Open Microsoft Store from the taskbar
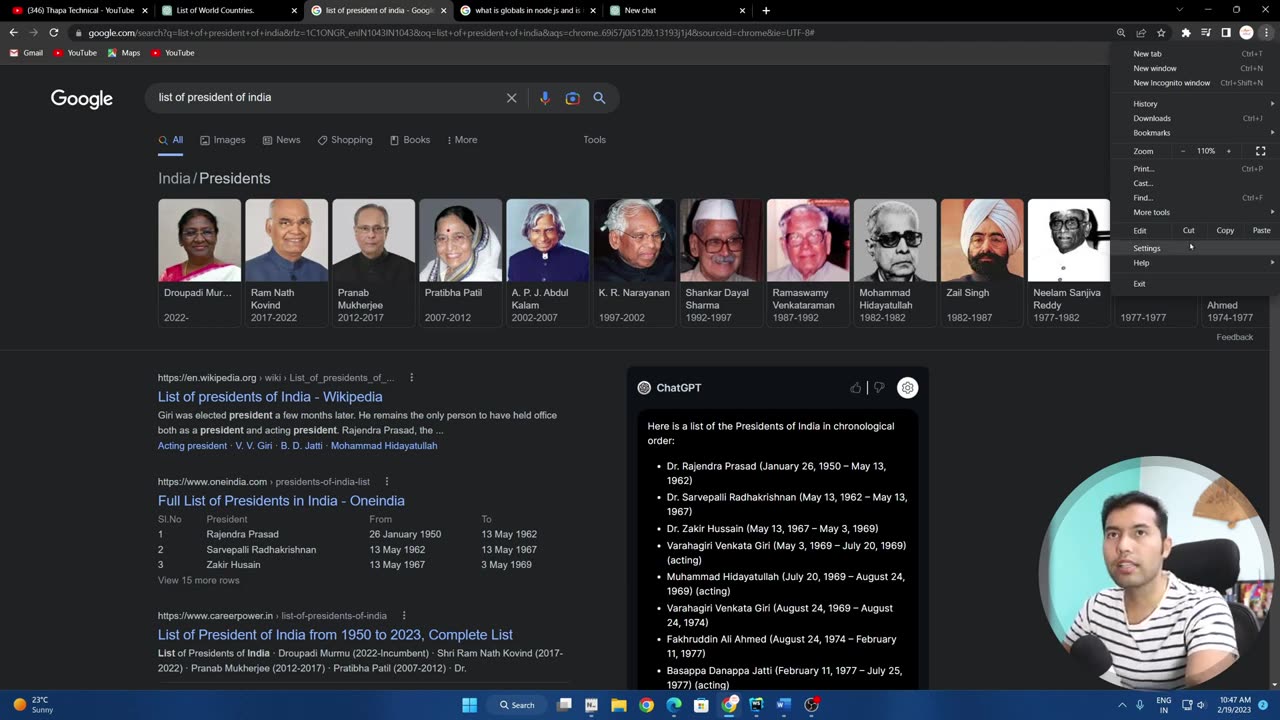1280x720 pixels. (701, 705)
